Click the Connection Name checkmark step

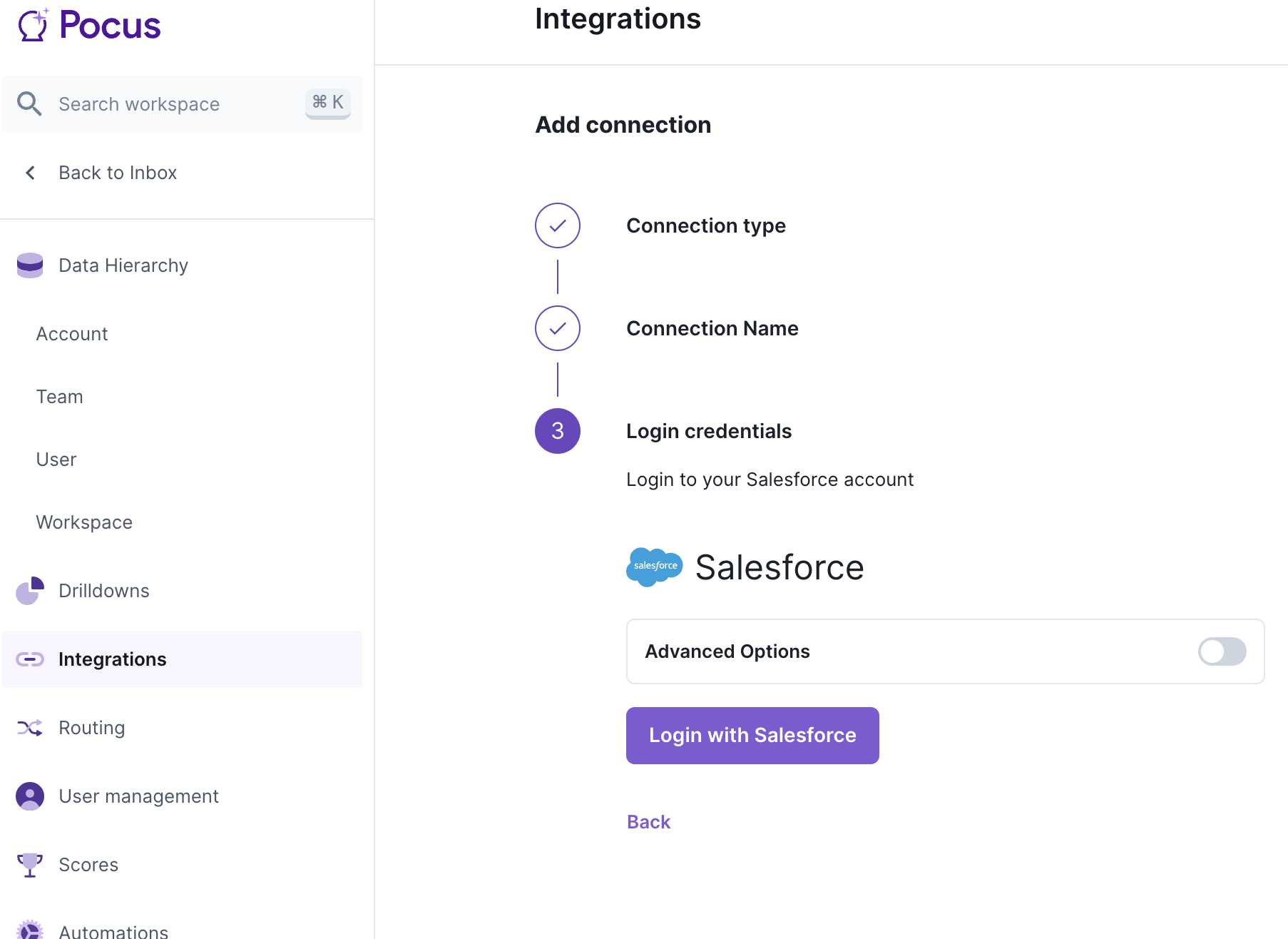[x=558, y=328]
